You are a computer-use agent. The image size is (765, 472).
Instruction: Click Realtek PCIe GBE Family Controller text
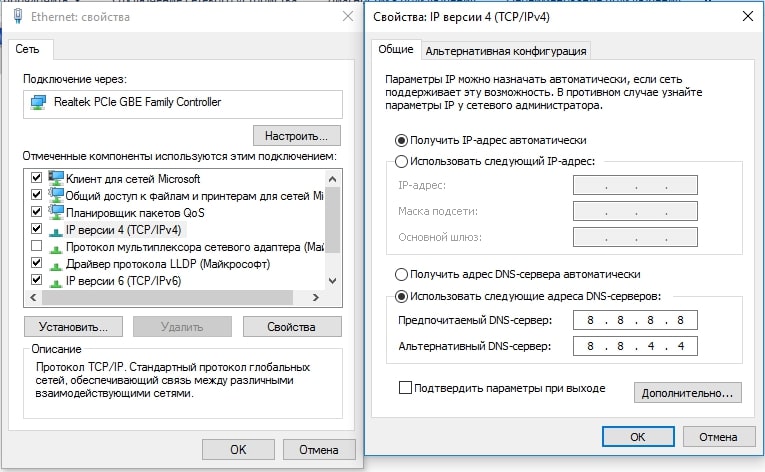(138, 102)
